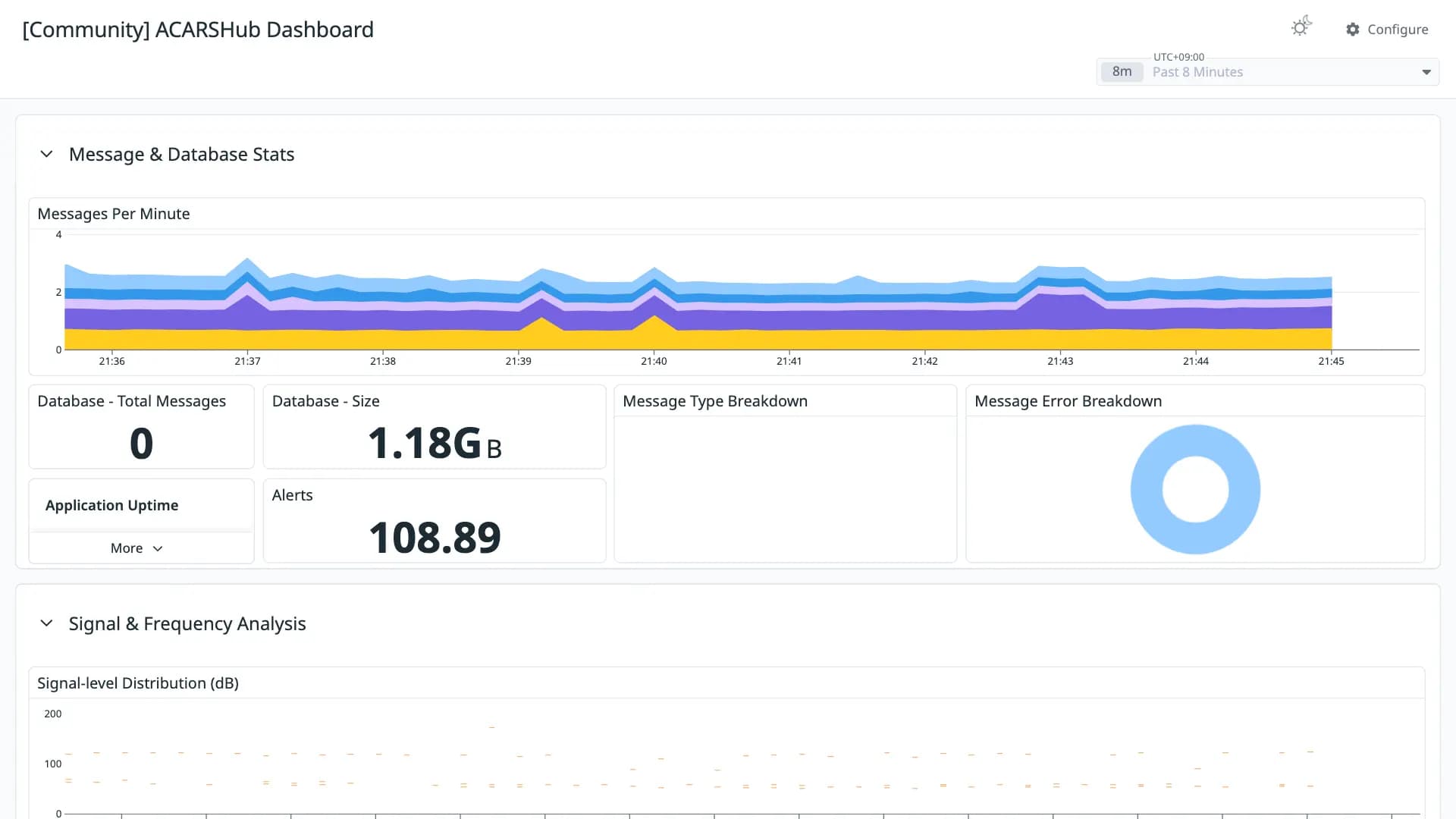Click the 8m time badge
This screenshot has width=1456, height=819.
1122,72
